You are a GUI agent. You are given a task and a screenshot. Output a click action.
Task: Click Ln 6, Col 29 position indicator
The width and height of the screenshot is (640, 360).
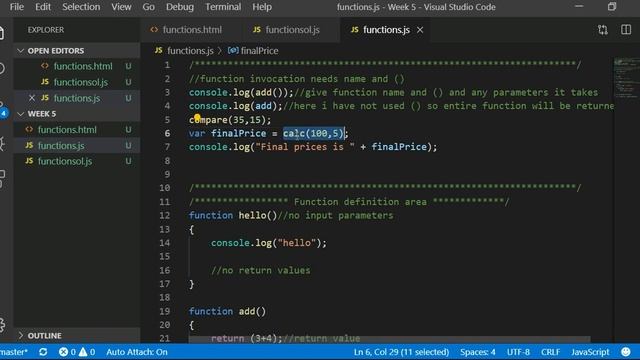pos(401,352)
